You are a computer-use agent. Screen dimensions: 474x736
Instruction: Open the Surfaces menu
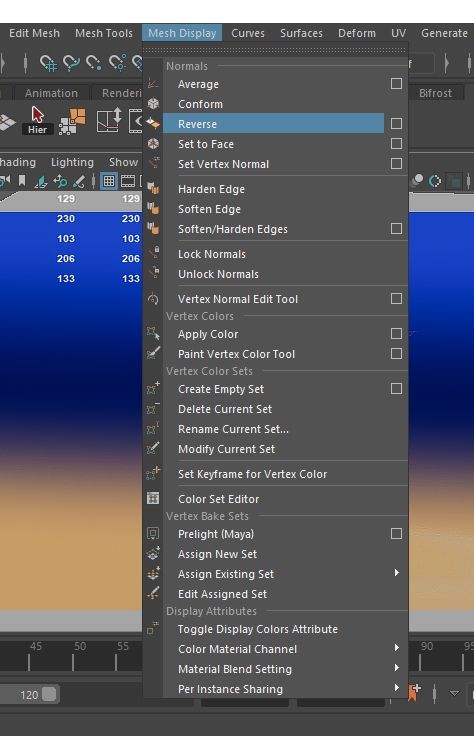pyautogui.click(x=301, y=33)
